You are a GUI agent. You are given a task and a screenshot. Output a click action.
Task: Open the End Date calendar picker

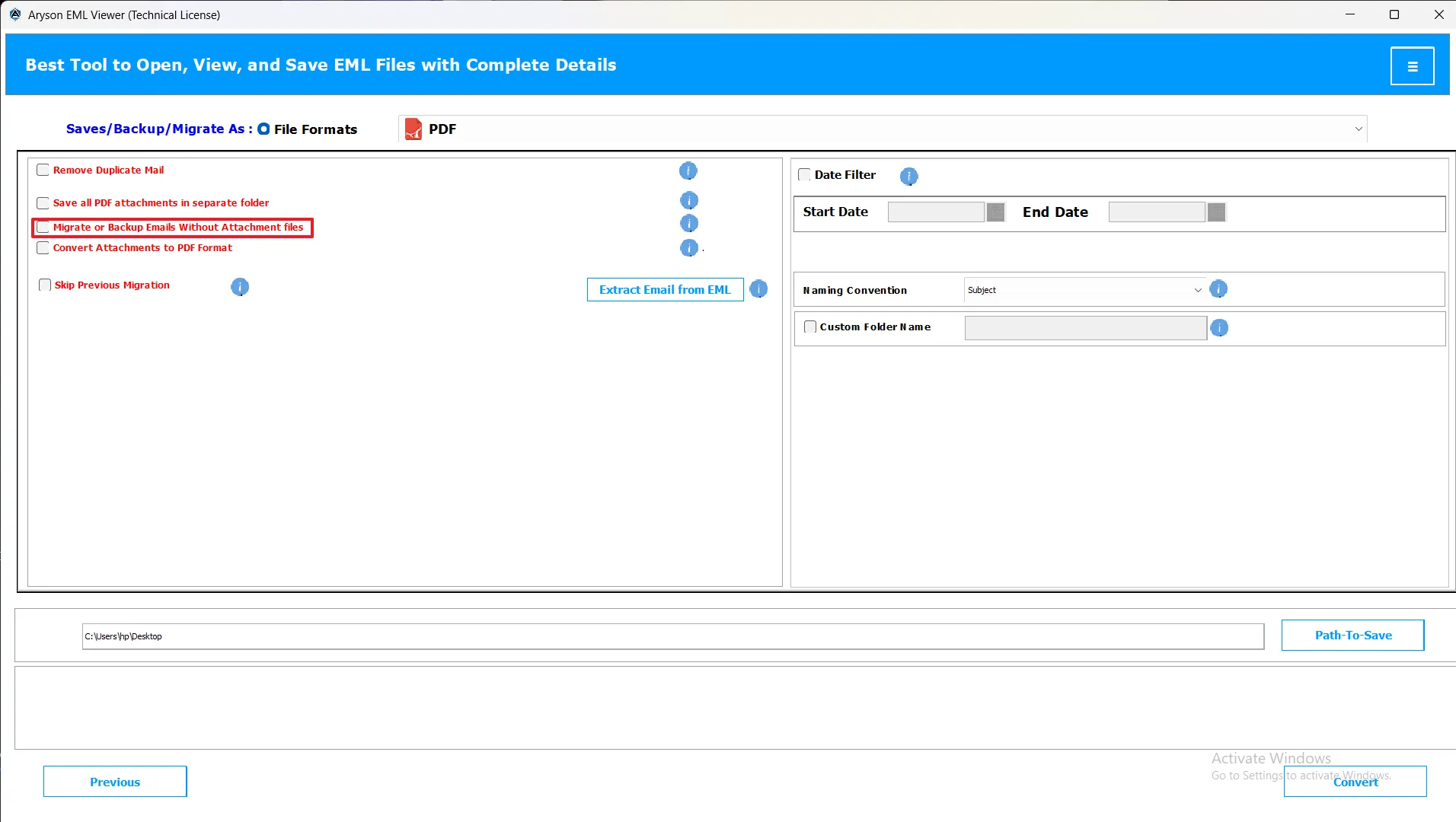pos(1216,212)
